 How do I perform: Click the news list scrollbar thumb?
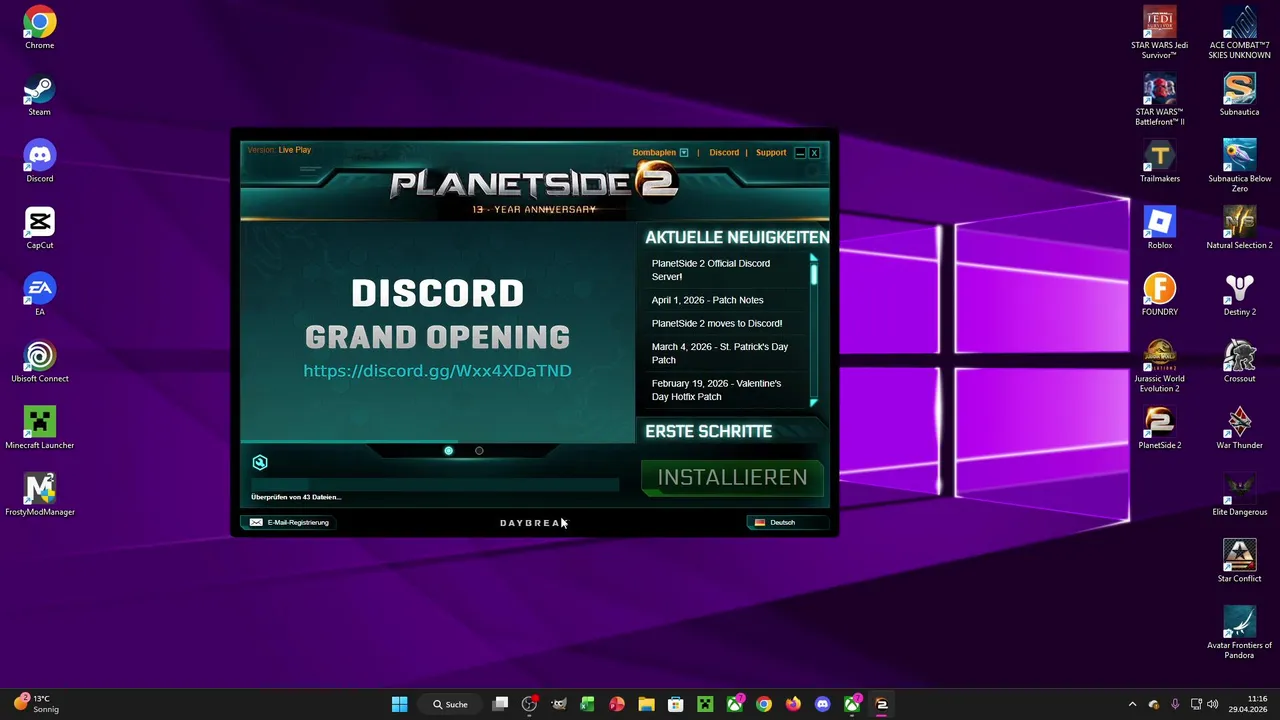pyautogui.click(x=814, y=274)
